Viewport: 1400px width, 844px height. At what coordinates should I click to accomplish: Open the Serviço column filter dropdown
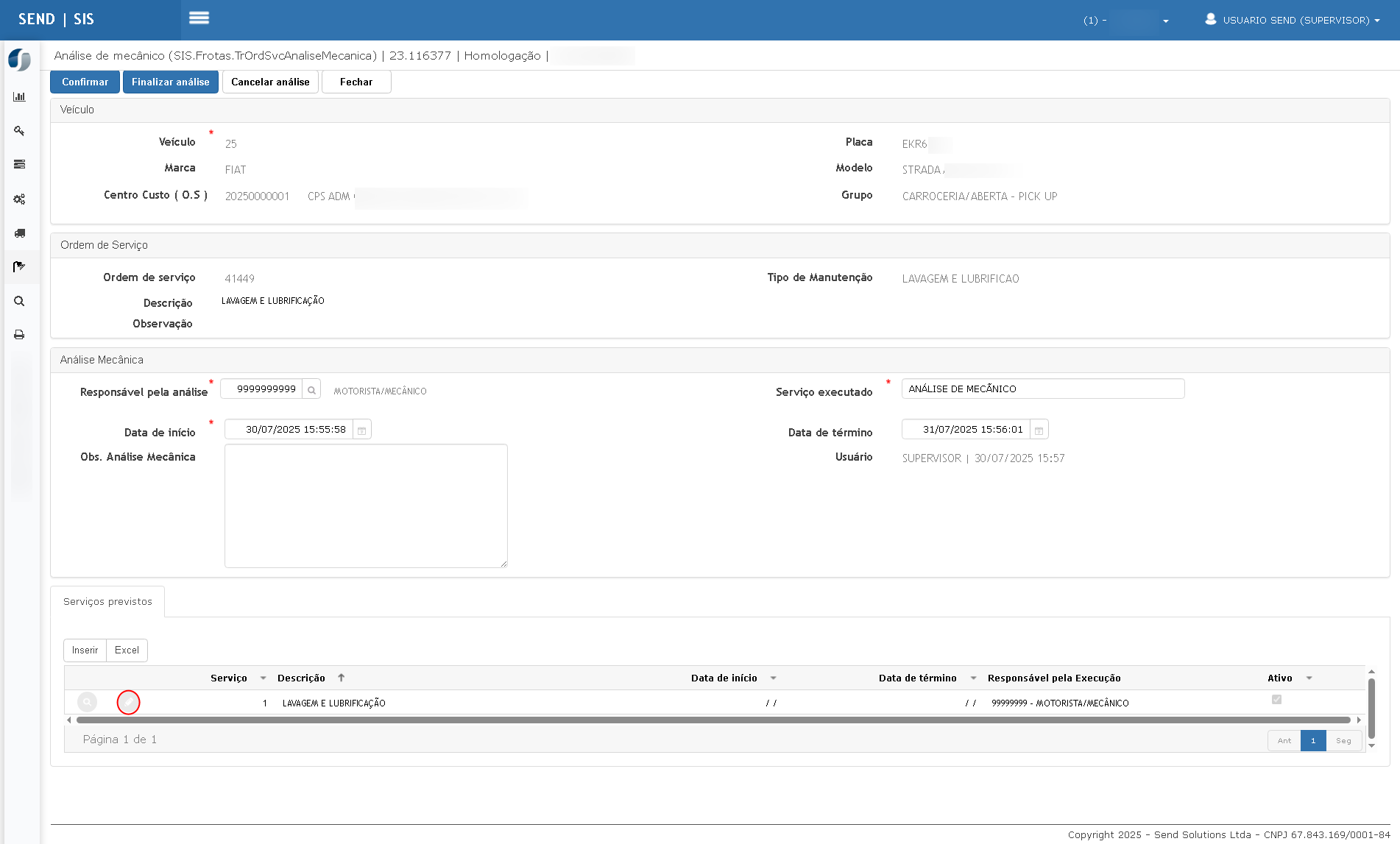263,678
